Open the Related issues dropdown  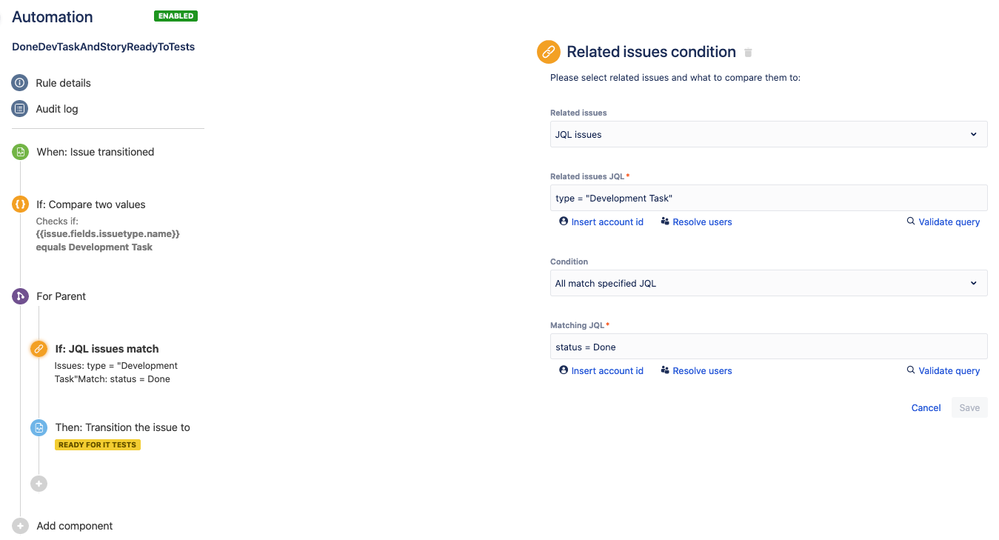768,135
